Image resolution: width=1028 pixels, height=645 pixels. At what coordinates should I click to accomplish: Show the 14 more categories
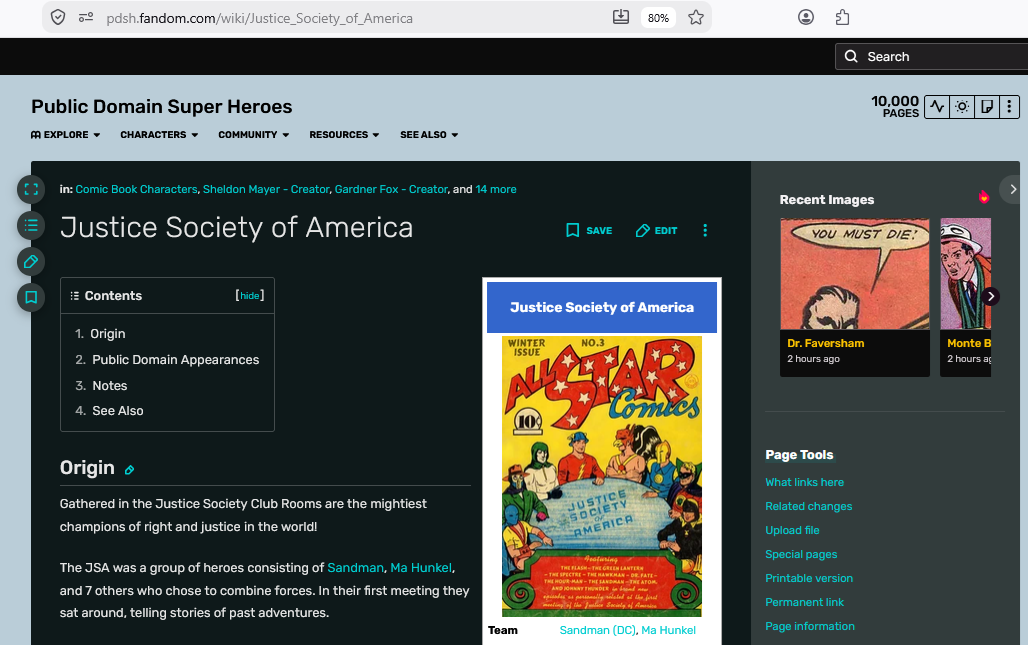point(496,189)
